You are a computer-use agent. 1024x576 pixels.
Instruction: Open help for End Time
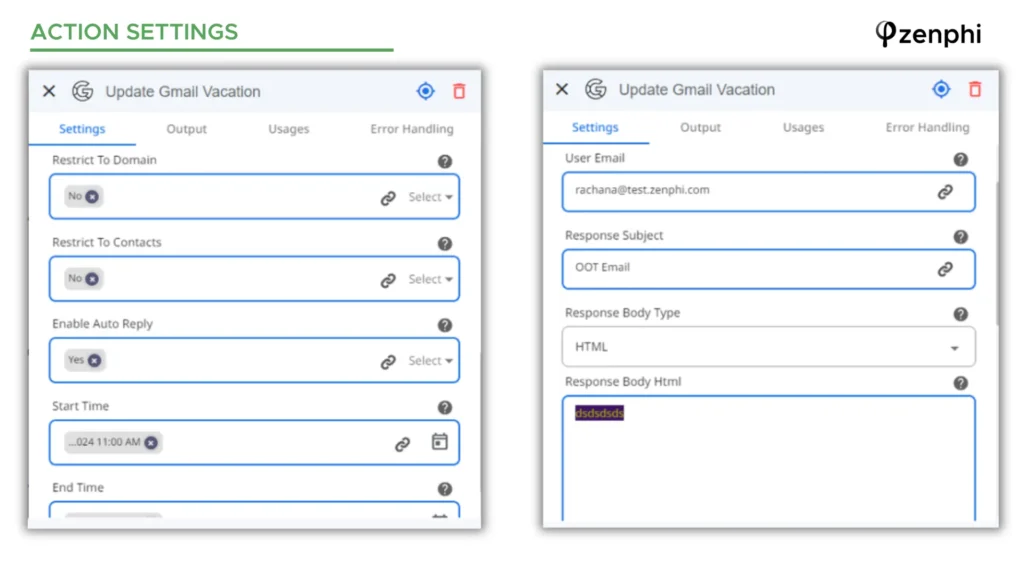click(x=445, y=489)
